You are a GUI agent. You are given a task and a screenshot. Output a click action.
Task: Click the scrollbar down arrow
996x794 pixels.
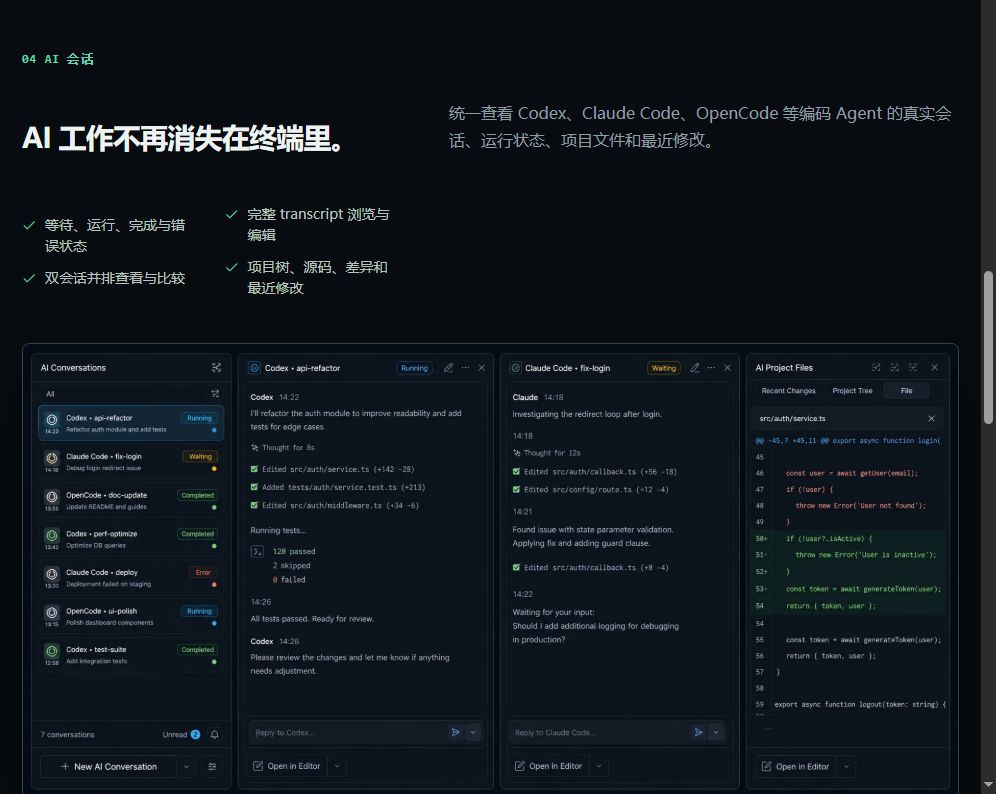click(x=988, y=786)
